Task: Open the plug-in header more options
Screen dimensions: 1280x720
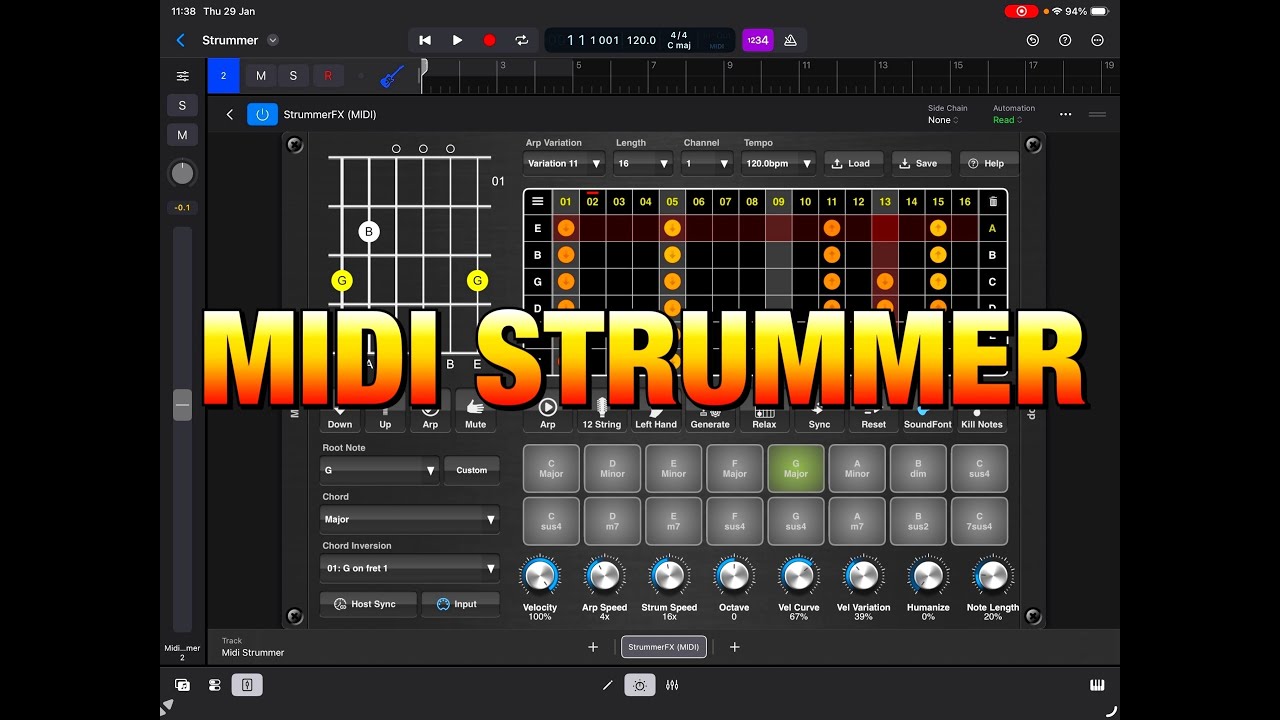Action: pos(1065,114)
